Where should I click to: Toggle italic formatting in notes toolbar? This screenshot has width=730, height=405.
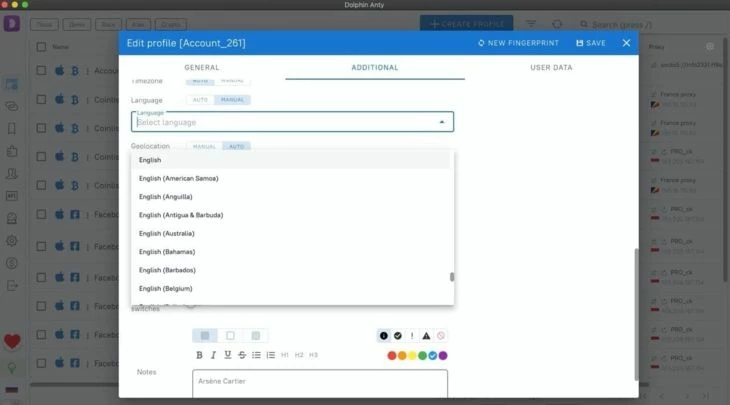click(x=213, y=355)
